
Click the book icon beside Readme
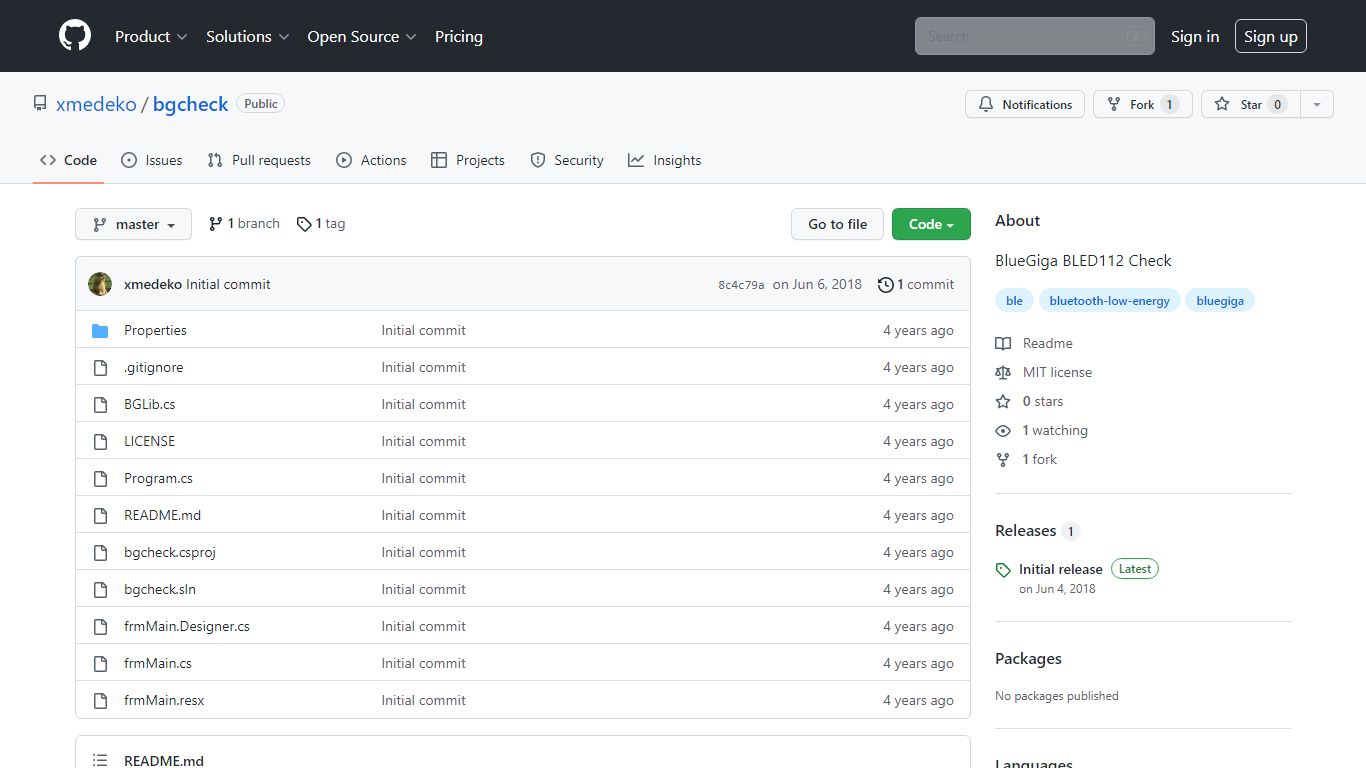(1003, 343)
